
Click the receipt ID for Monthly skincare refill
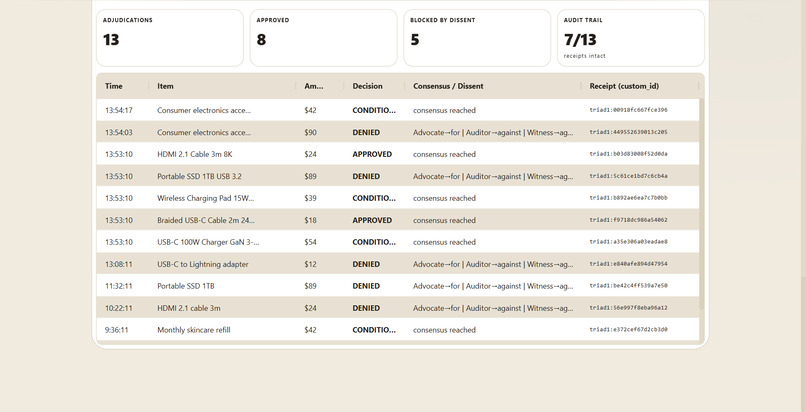628,330
